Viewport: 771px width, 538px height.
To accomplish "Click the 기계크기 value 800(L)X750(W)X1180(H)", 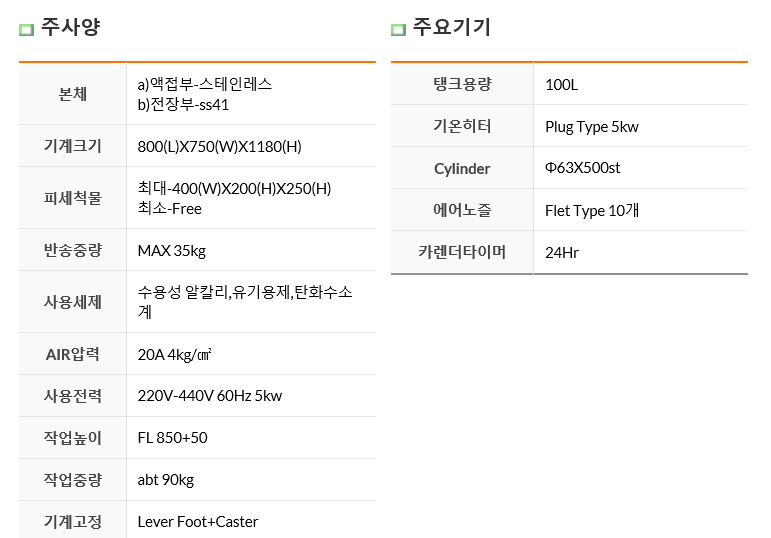I will click(x=219, y=147).
